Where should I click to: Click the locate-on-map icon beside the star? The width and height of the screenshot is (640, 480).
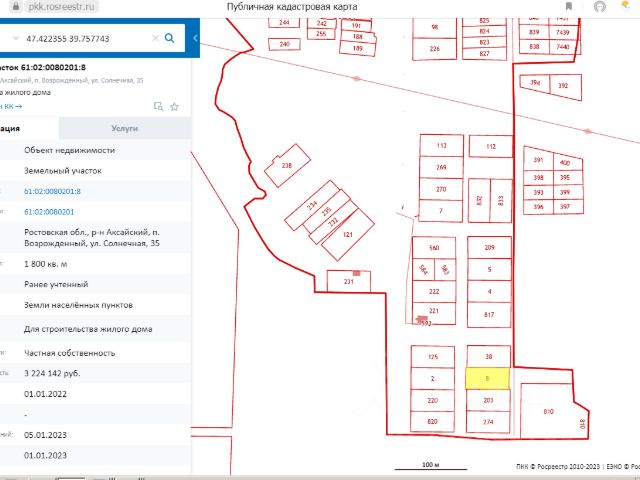[158, 106]
